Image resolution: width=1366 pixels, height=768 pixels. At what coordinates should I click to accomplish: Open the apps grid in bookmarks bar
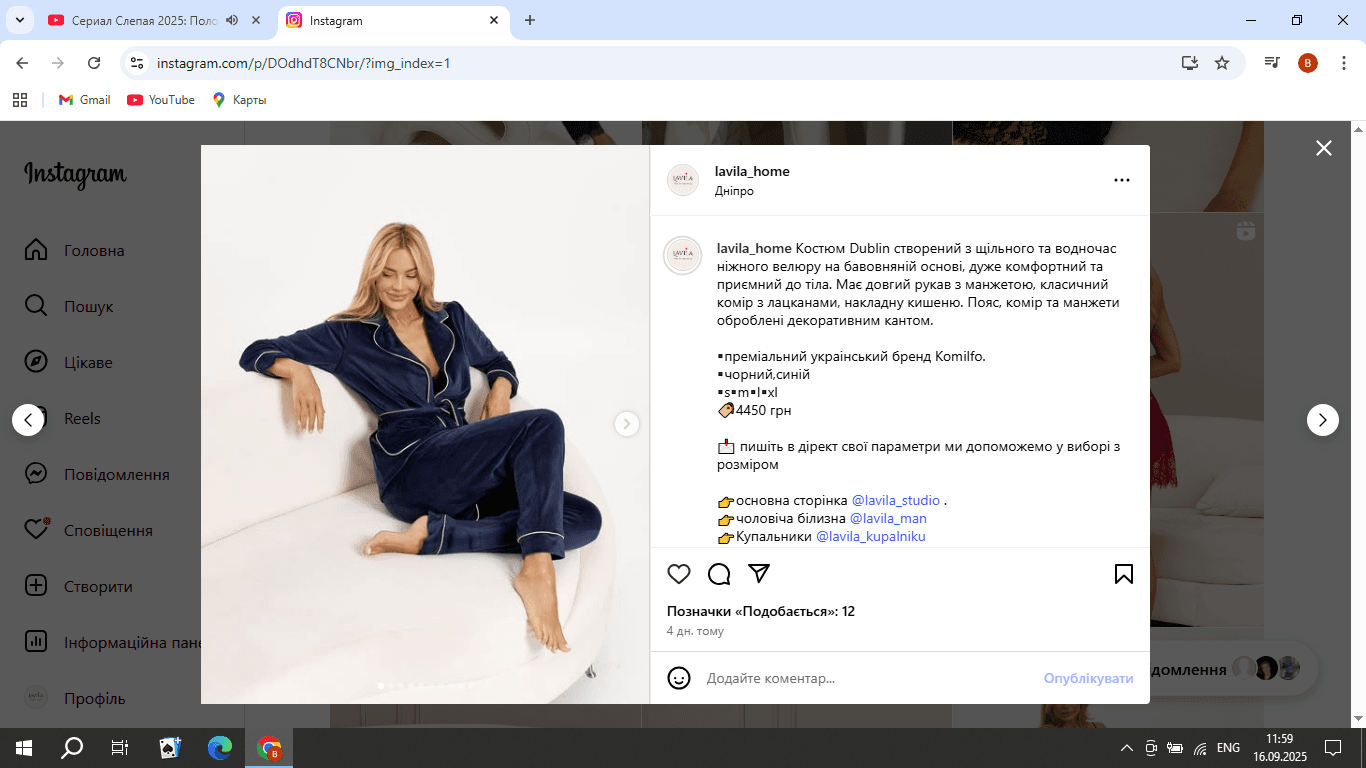(19, 100)
